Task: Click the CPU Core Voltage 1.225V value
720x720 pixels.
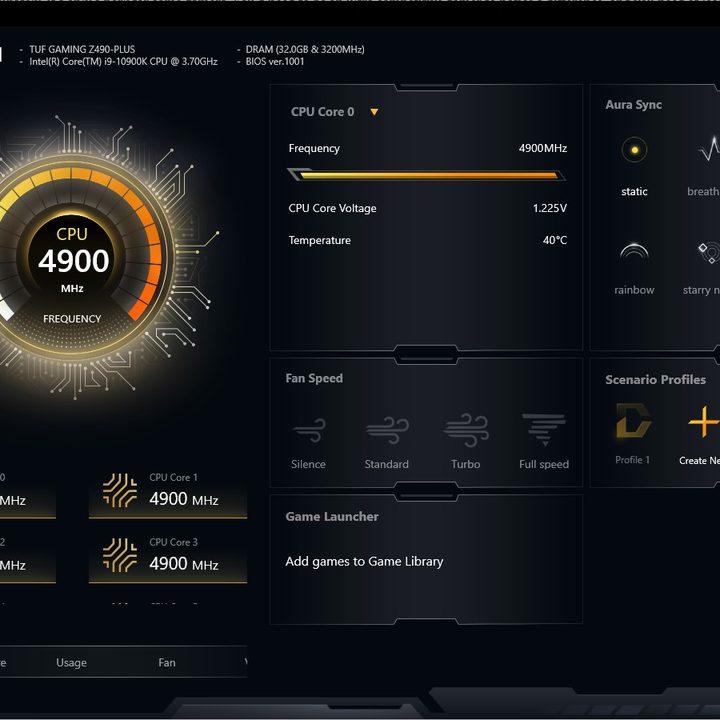Action: click(x=550, y=208)
